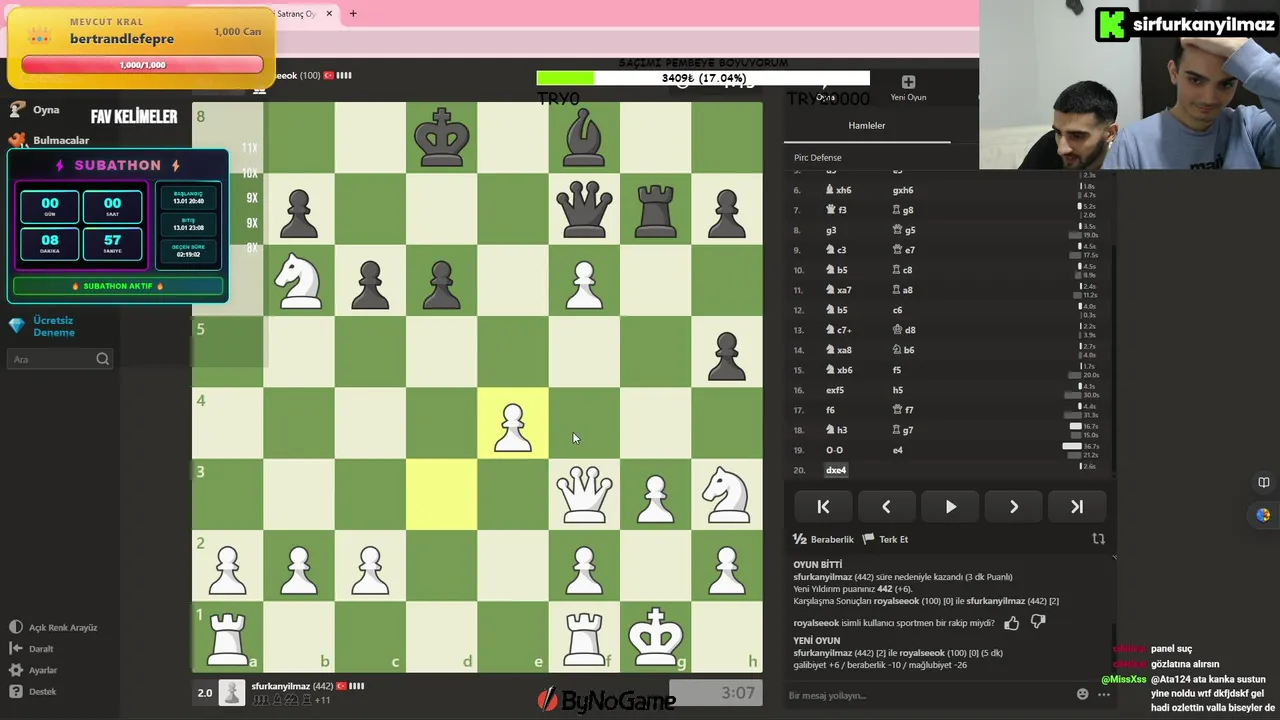This screenshot has width=1280, height=720.
Task: Click the white rook on a1
Action: pos(228,637)
